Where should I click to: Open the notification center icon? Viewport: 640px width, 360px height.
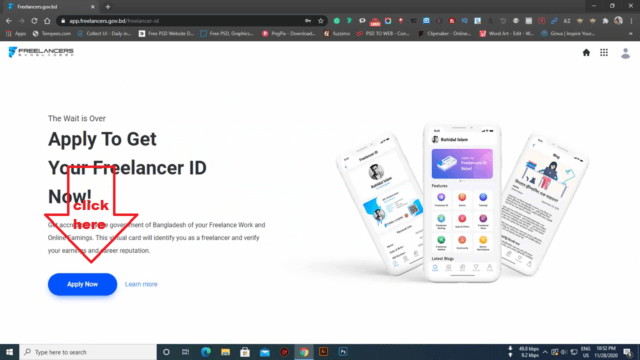pyautogui.click(x=628, y=352)
